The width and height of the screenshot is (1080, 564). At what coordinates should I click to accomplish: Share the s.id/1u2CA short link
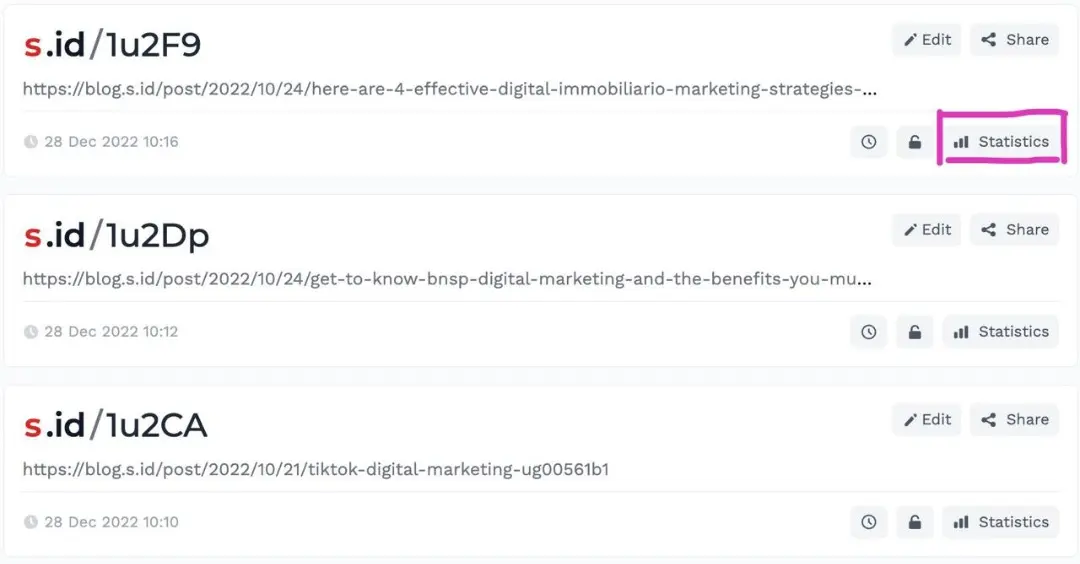point(1015,420)
